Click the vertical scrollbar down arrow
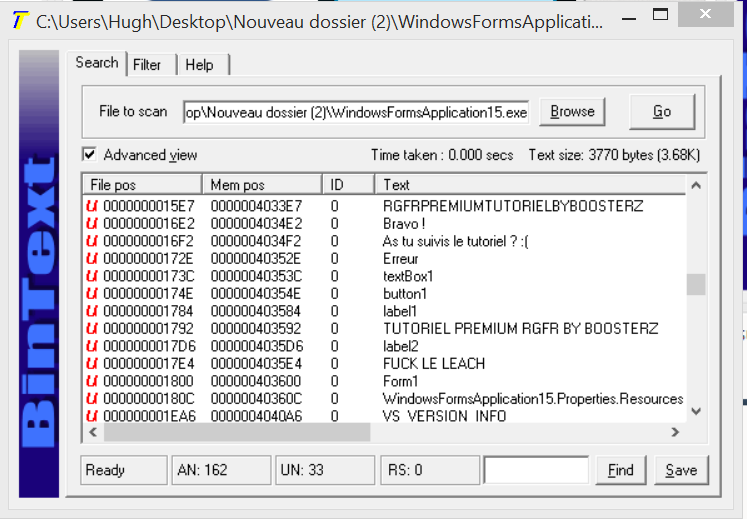The image size is (747, 519). click(696, 411)
